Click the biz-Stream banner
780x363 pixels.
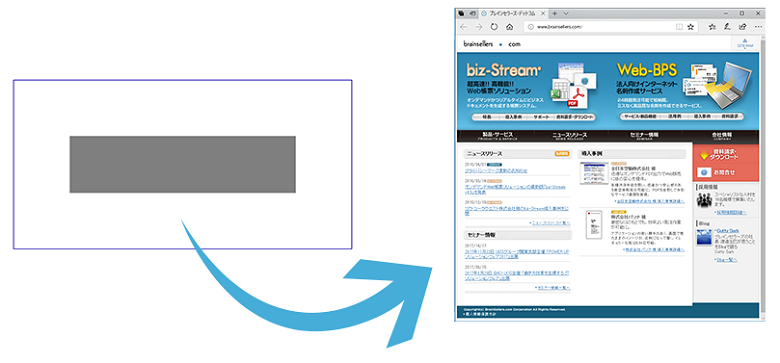[532, 91]
